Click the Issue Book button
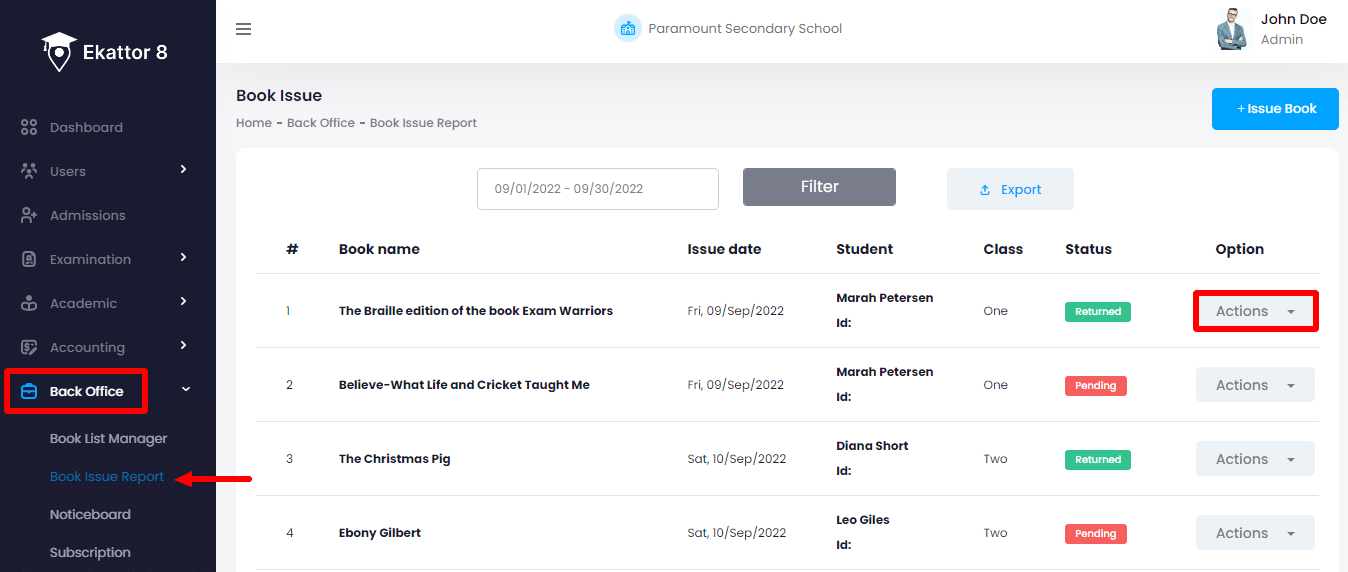The image size is (1348, 572). click(x=1275, y=109)
